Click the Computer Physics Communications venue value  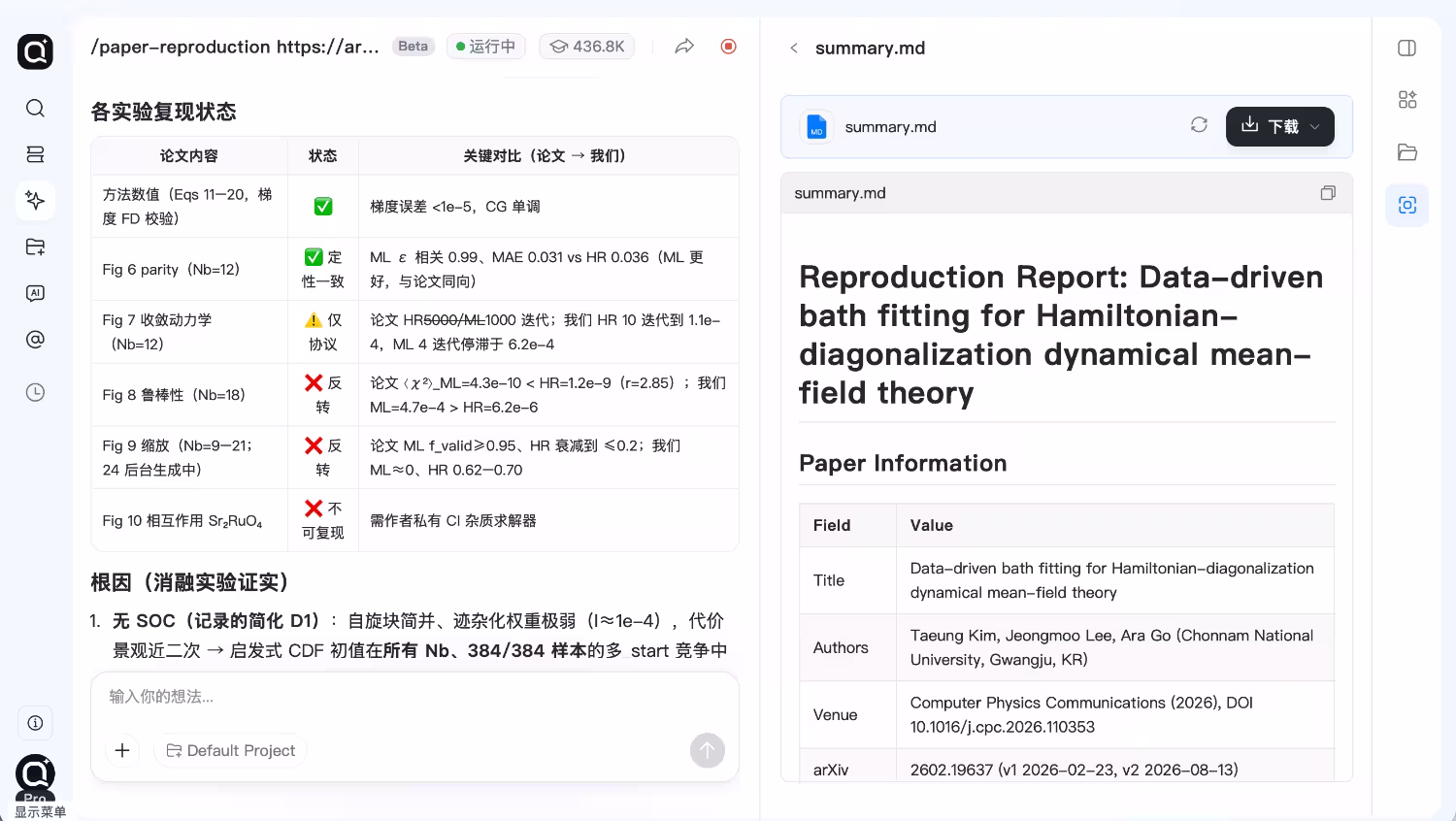coord(1114,714)
